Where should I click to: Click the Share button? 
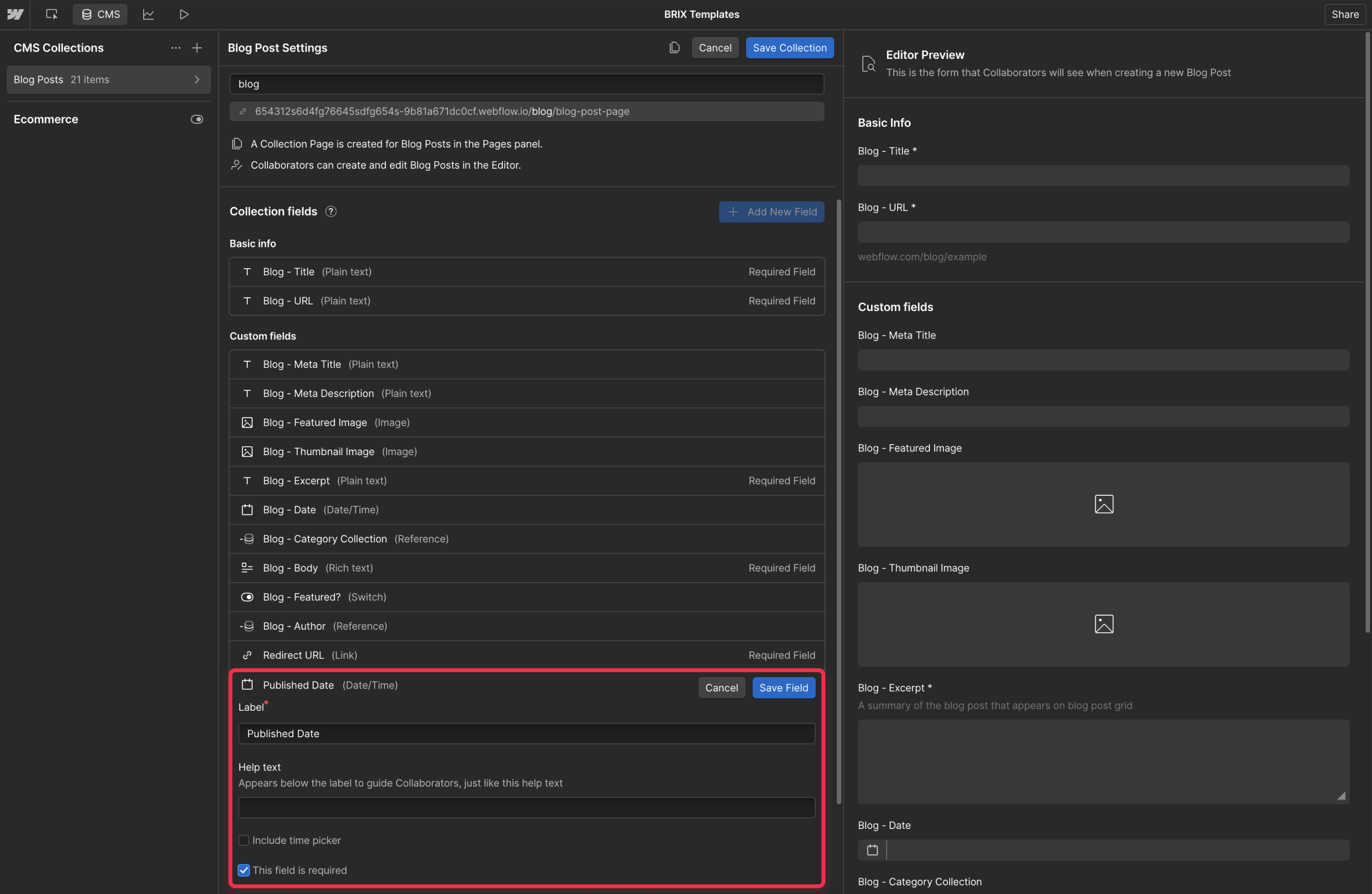[x=1345, y=14]
